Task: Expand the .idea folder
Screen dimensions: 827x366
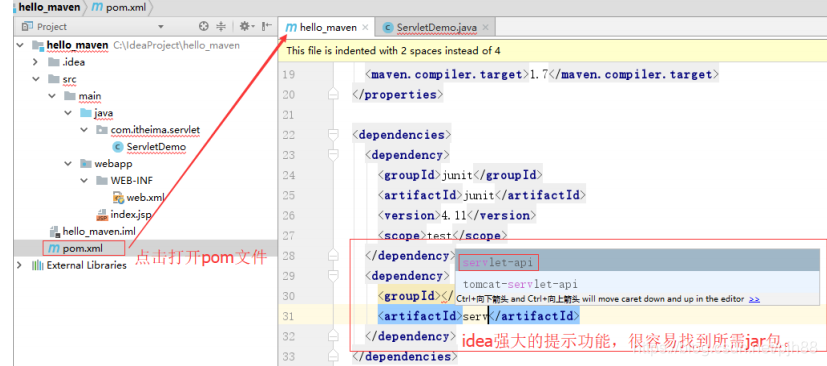Action: tap(35, 62)
